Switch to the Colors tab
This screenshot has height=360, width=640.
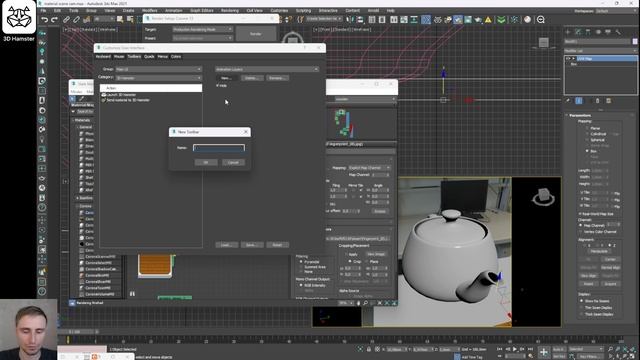point(176,57)
